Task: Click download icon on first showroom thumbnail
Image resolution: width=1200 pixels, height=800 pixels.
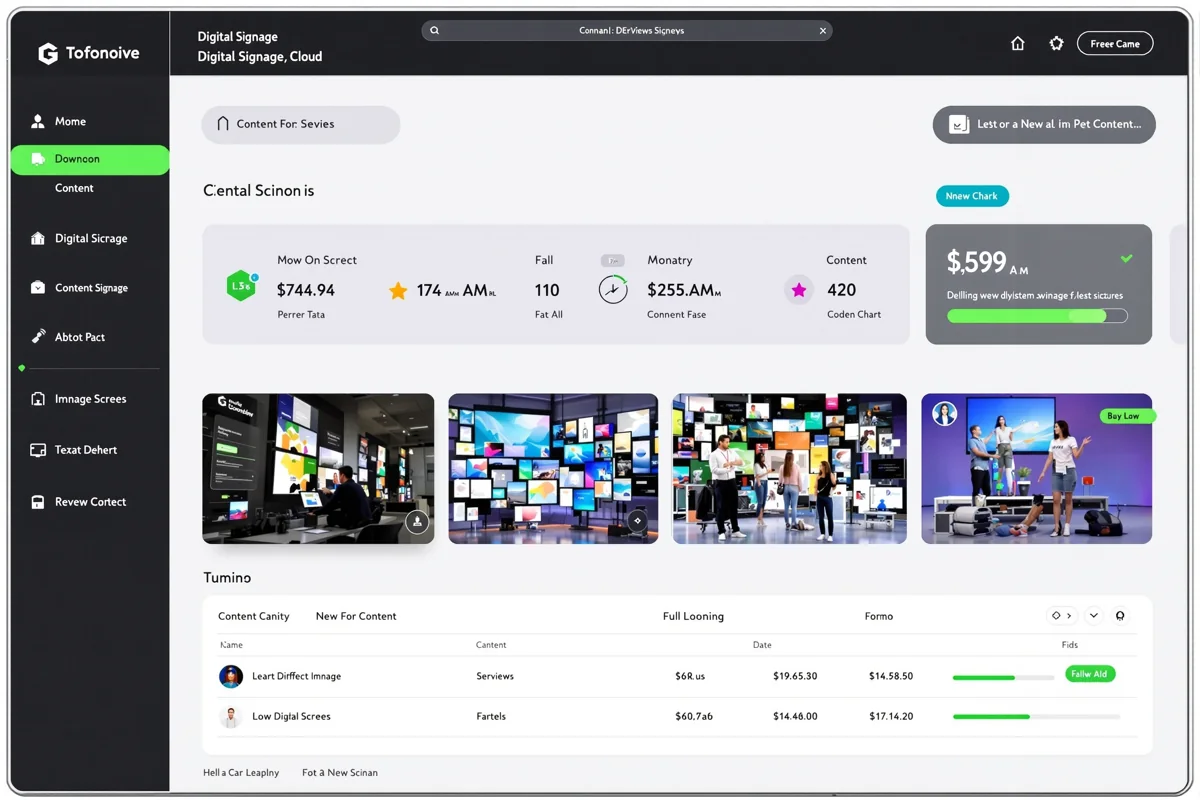Action: point(417,521)
